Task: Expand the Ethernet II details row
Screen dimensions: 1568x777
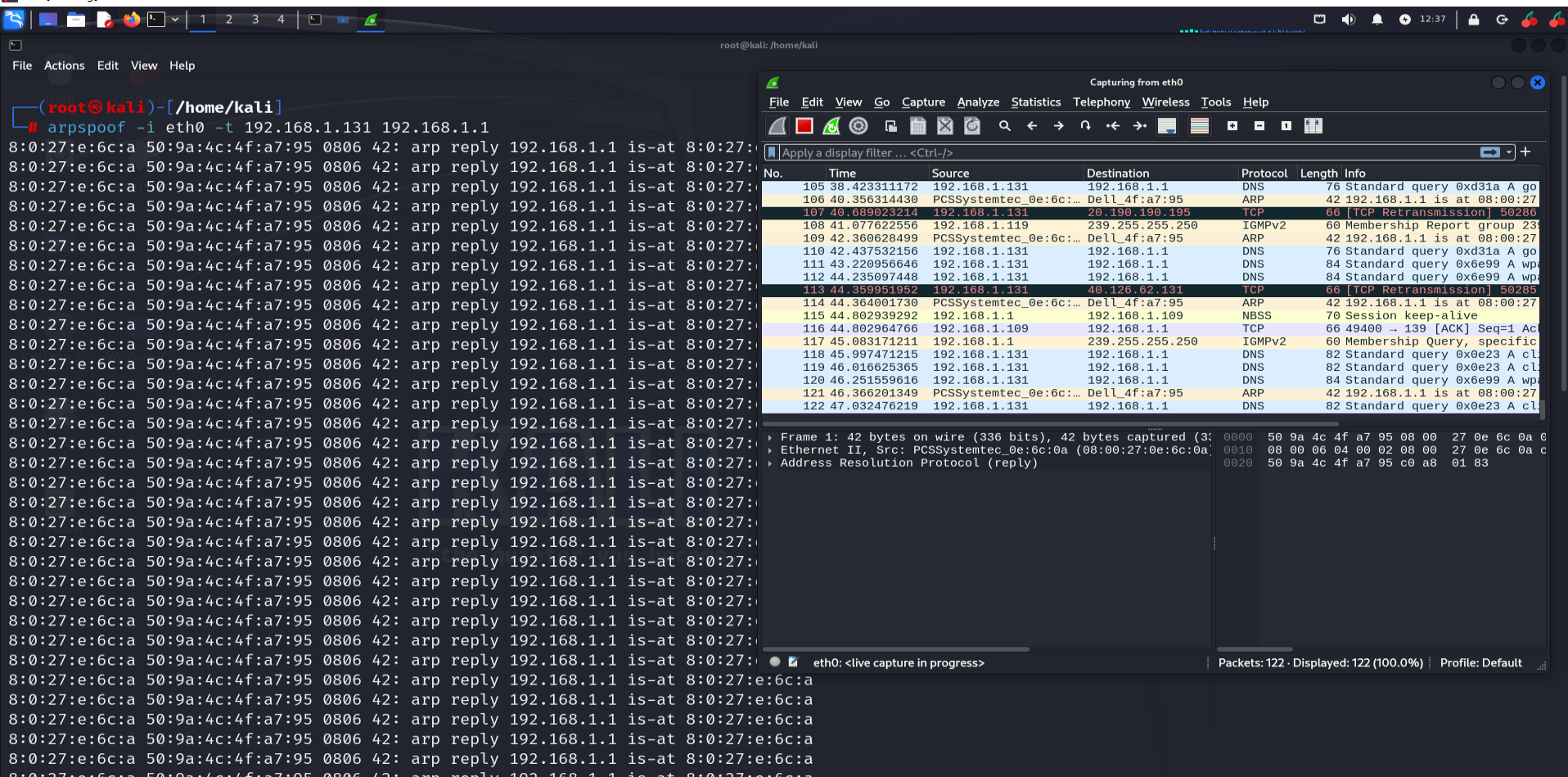Action: pos(770,450)
